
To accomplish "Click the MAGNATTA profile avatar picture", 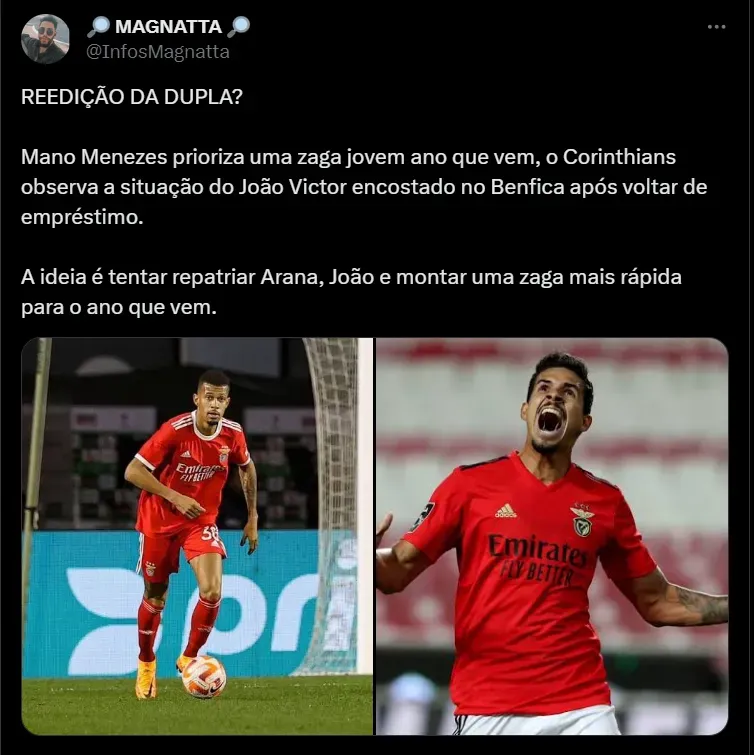I will click(45, 39).
